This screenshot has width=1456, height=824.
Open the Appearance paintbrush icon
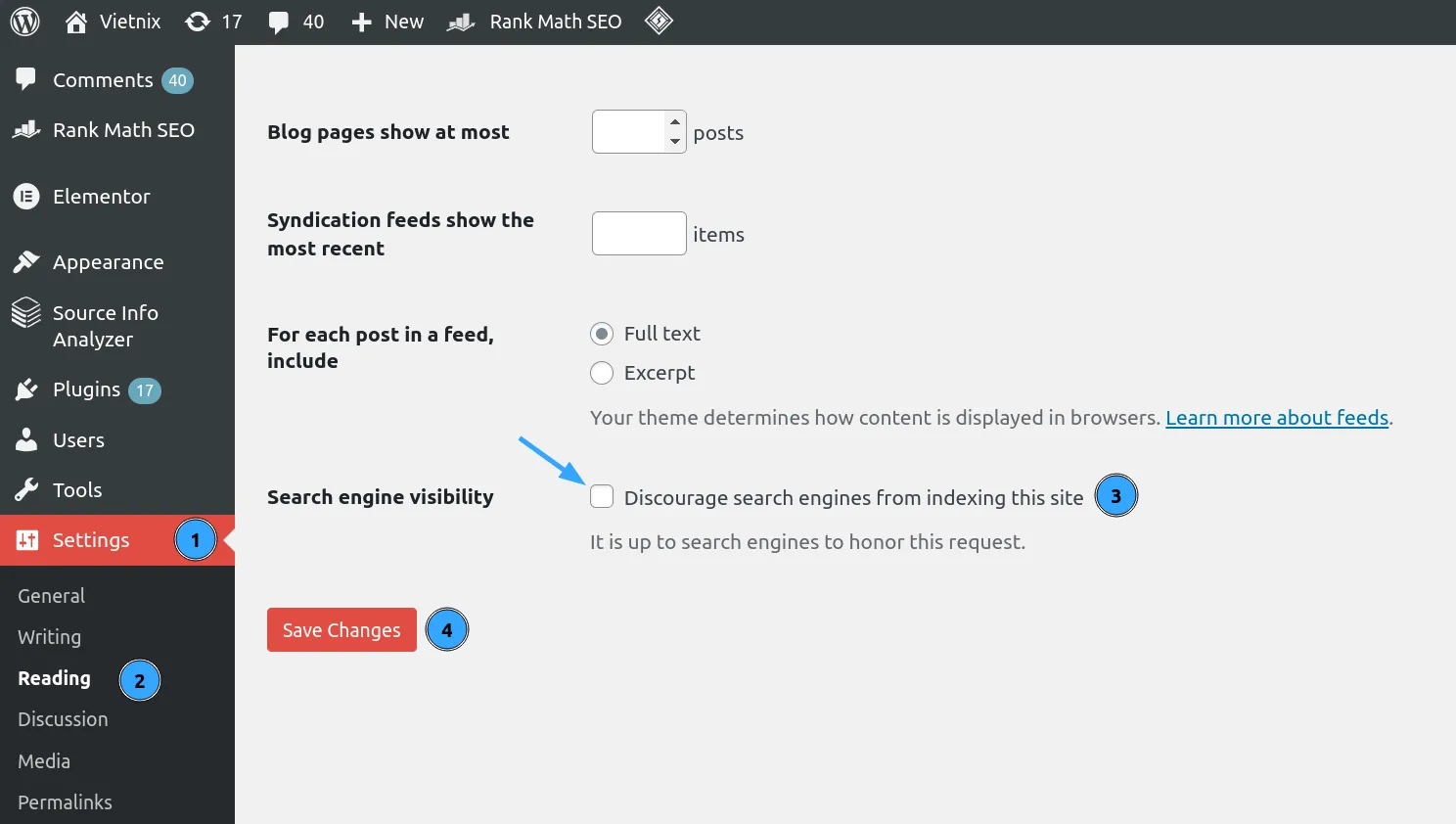pos(26,261)
